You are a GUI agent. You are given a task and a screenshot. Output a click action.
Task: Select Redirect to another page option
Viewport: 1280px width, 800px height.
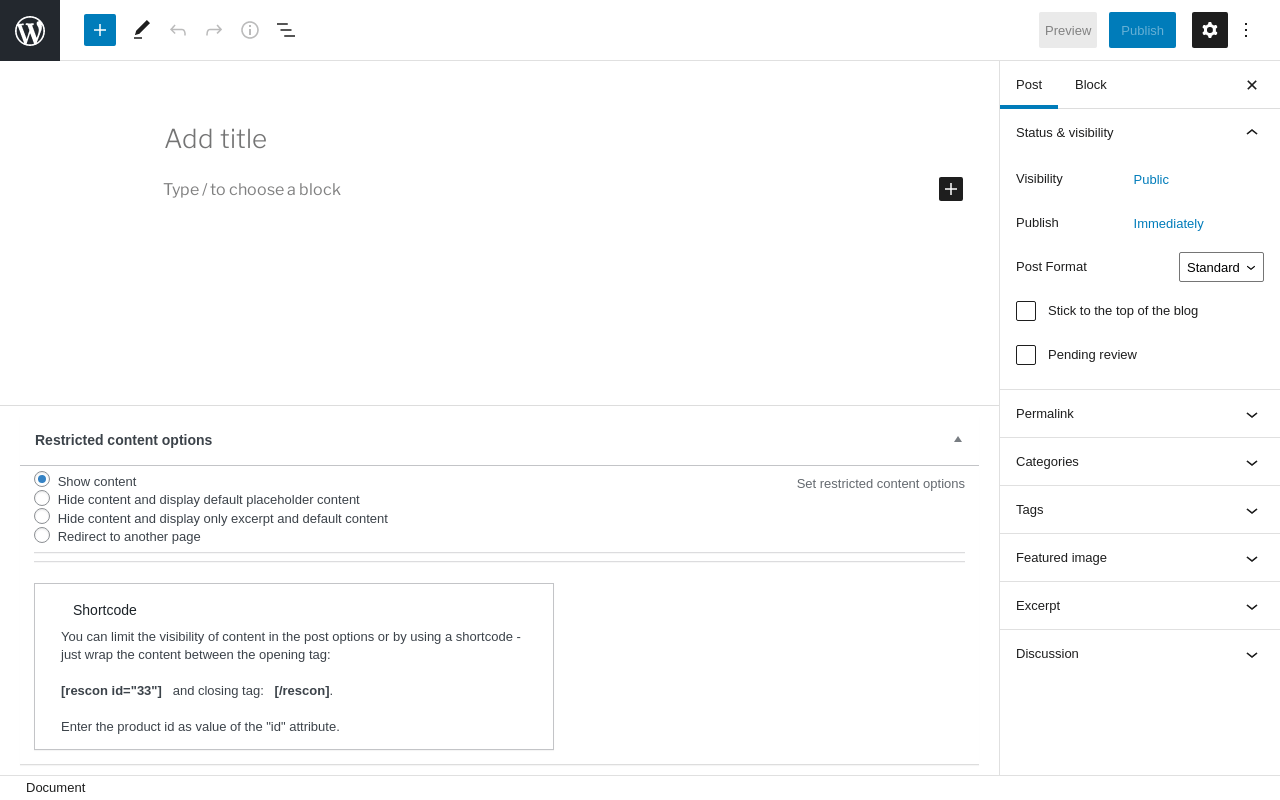point(42,535)
